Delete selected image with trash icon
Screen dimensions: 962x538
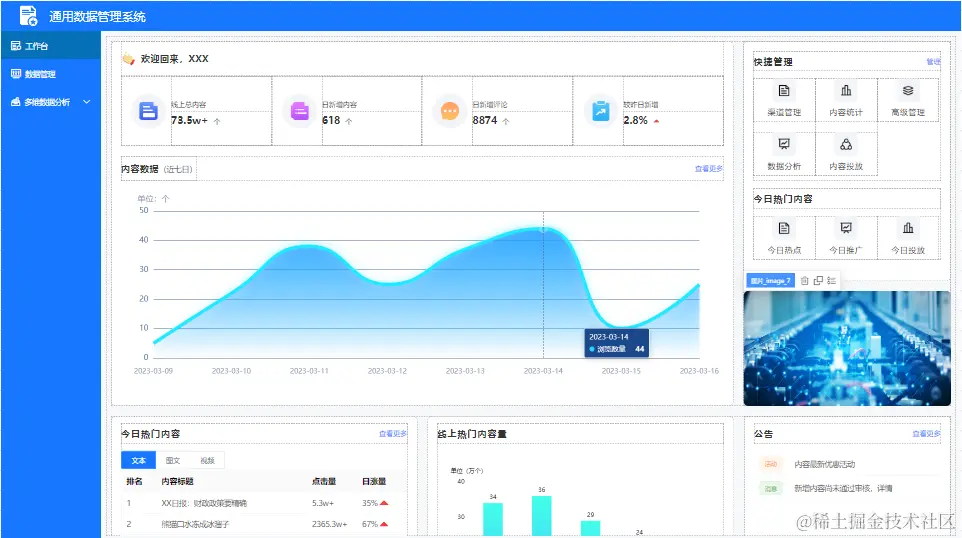(804, 280)
